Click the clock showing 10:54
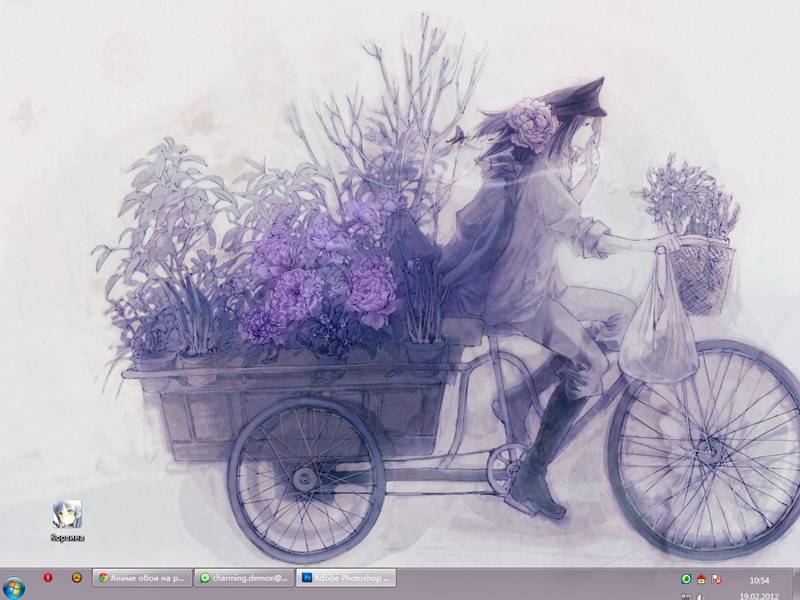This screenshot has width=800, height=600. point(759,581)
